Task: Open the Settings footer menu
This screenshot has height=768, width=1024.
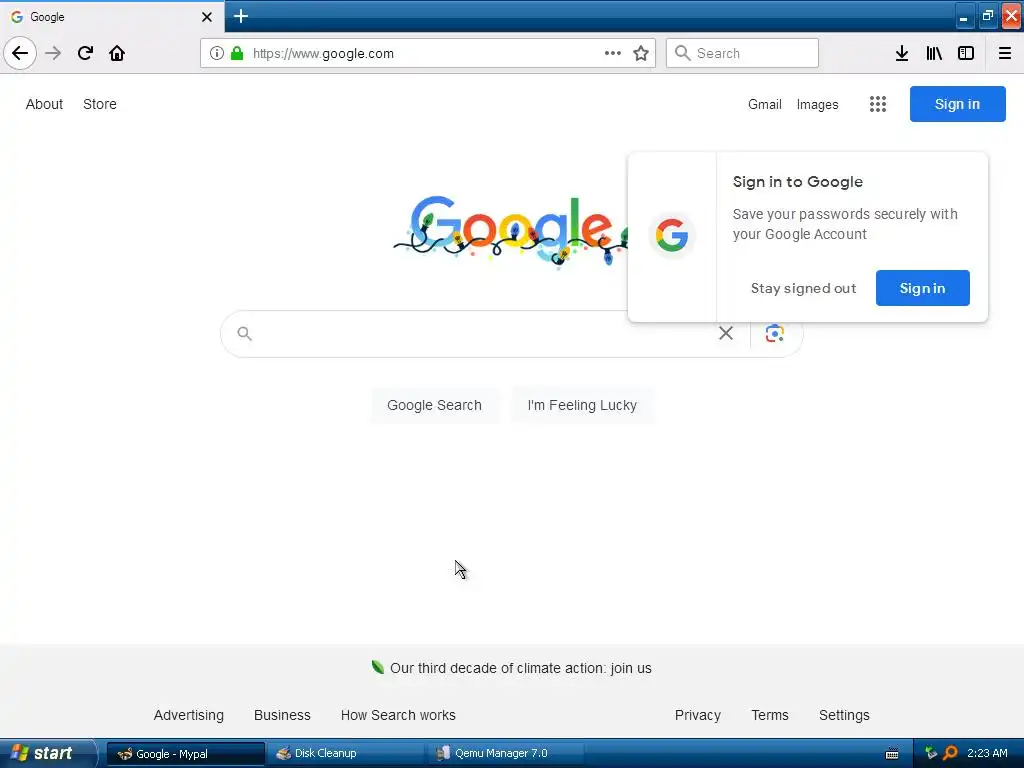Action: click(844, 715)
